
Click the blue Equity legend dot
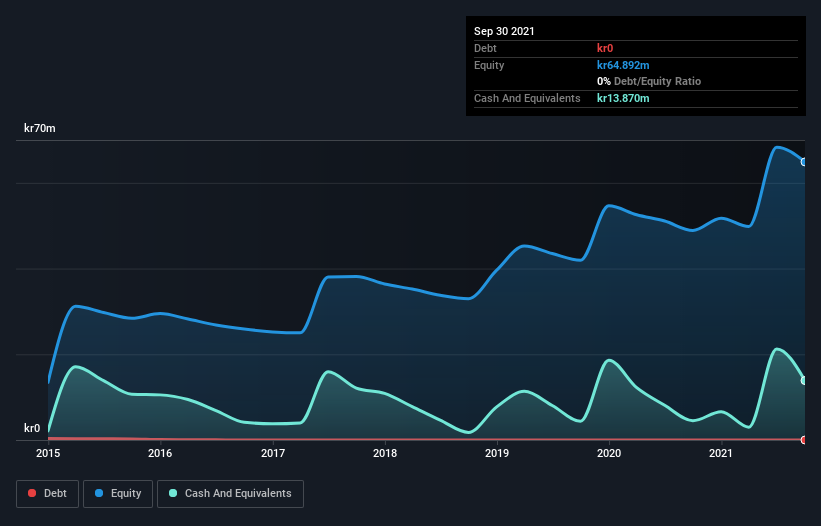tap(99, 493)
